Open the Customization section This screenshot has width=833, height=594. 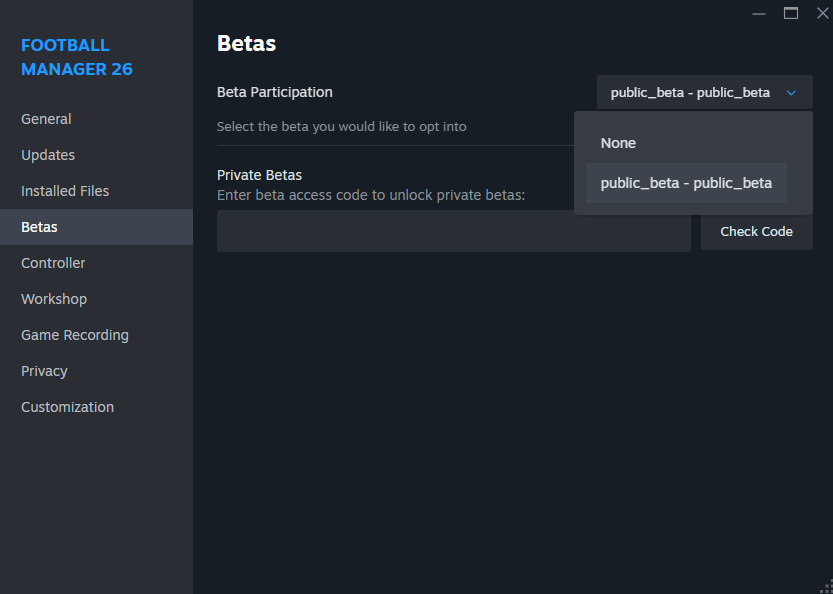[x=67, y=407]
